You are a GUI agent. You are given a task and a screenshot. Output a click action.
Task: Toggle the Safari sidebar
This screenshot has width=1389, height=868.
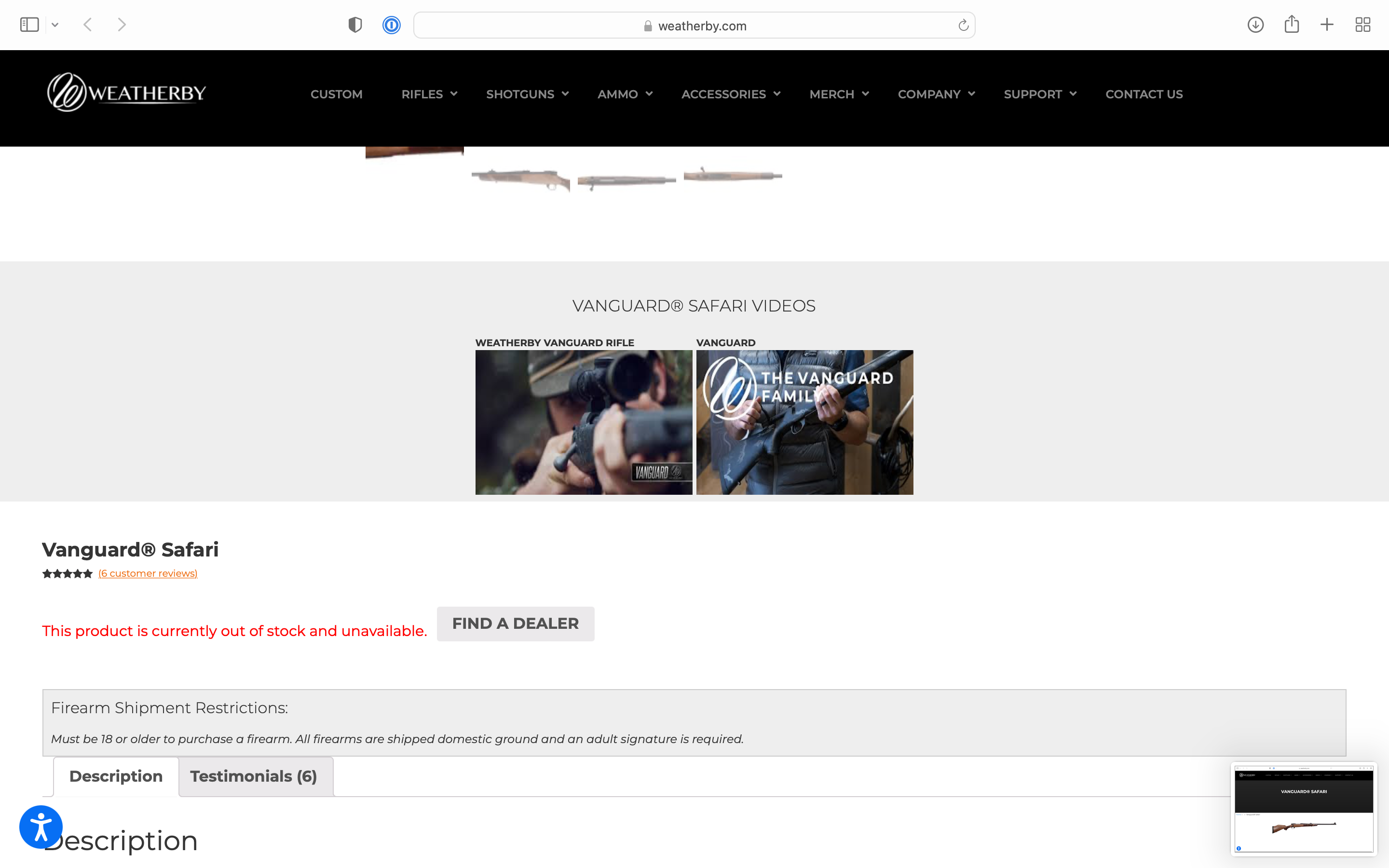[x=29, y=25]
